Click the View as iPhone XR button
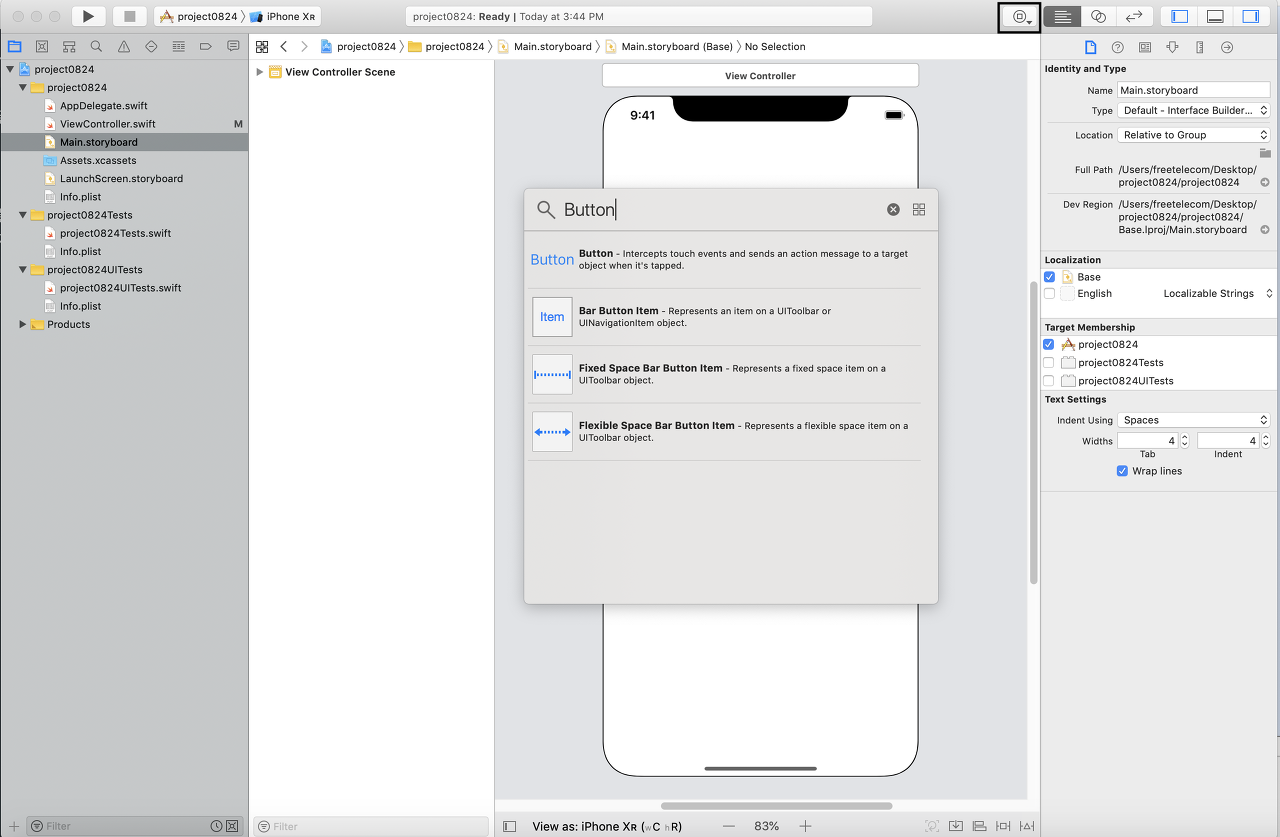 click(608, 827)
